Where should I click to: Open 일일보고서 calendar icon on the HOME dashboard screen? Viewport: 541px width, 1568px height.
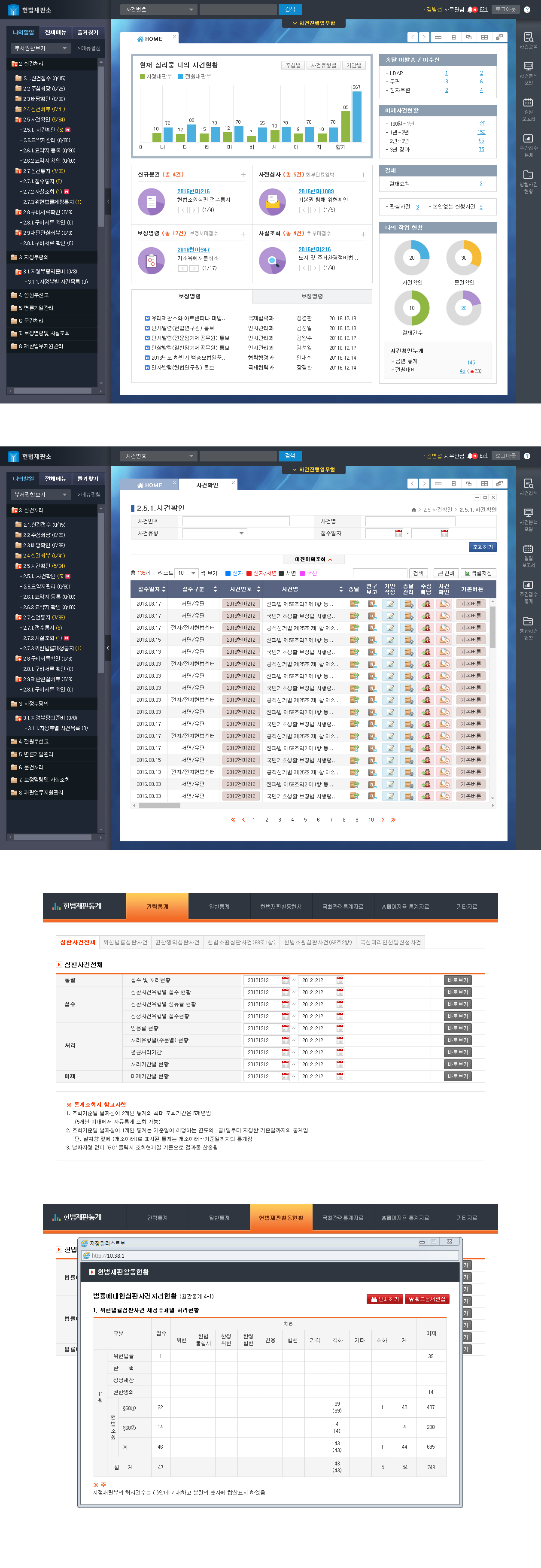pos(528,102)
